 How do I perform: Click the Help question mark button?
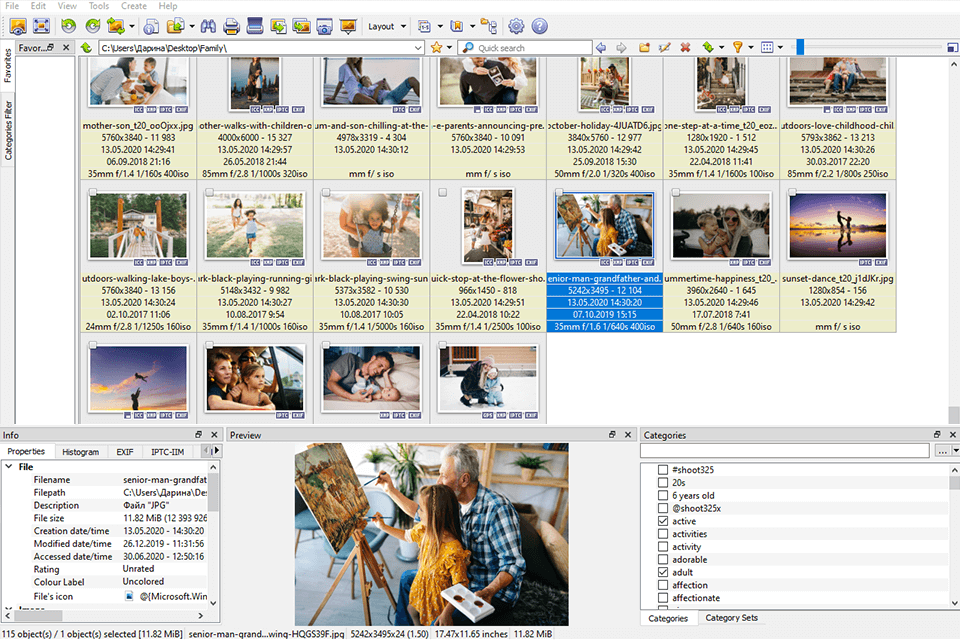point(541,26)
